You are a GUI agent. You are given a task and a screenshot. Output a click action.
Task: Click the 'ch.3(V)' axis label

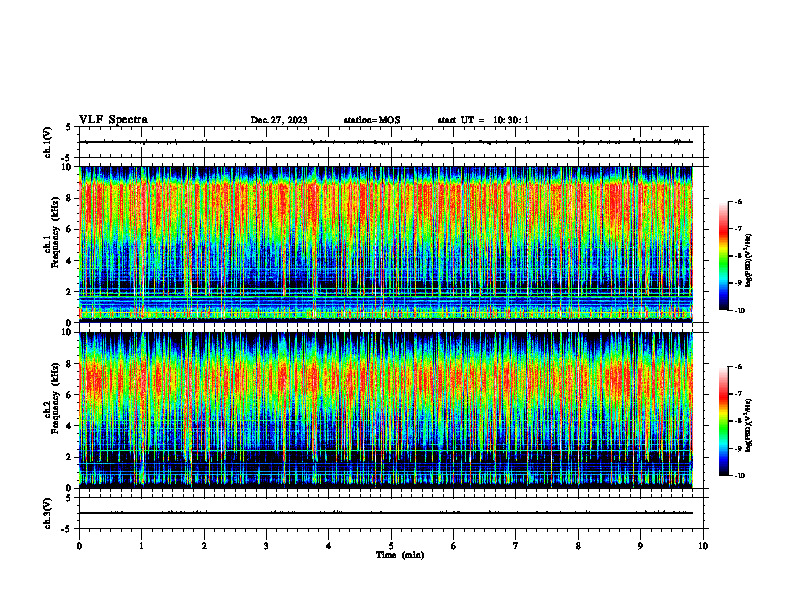point(47,513)
